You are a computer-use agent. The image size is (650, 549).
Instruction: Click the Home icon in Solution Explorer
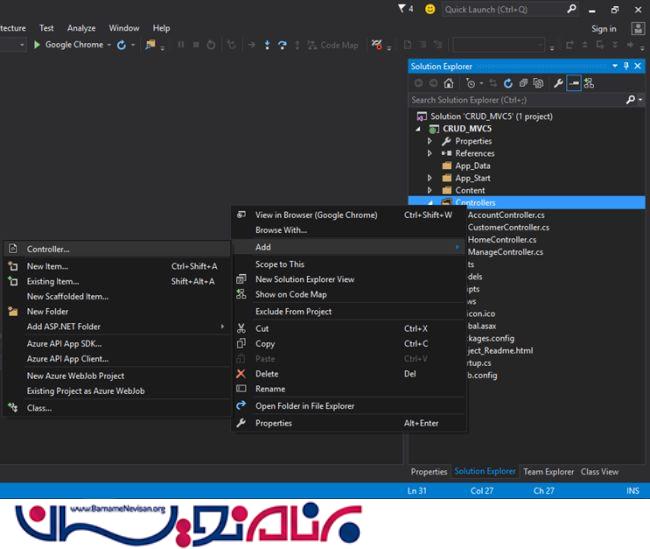[x=450, y=83]
